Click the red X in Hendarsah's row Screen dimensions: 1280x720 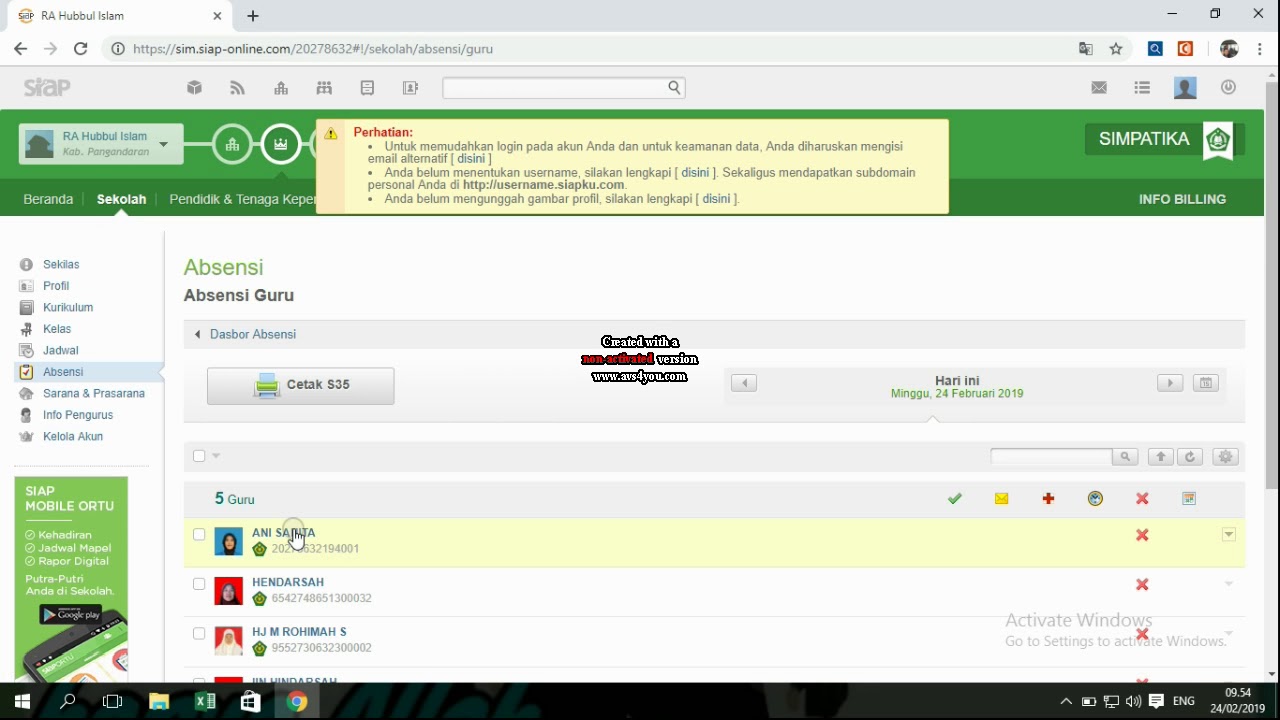tap(1142, 584)
